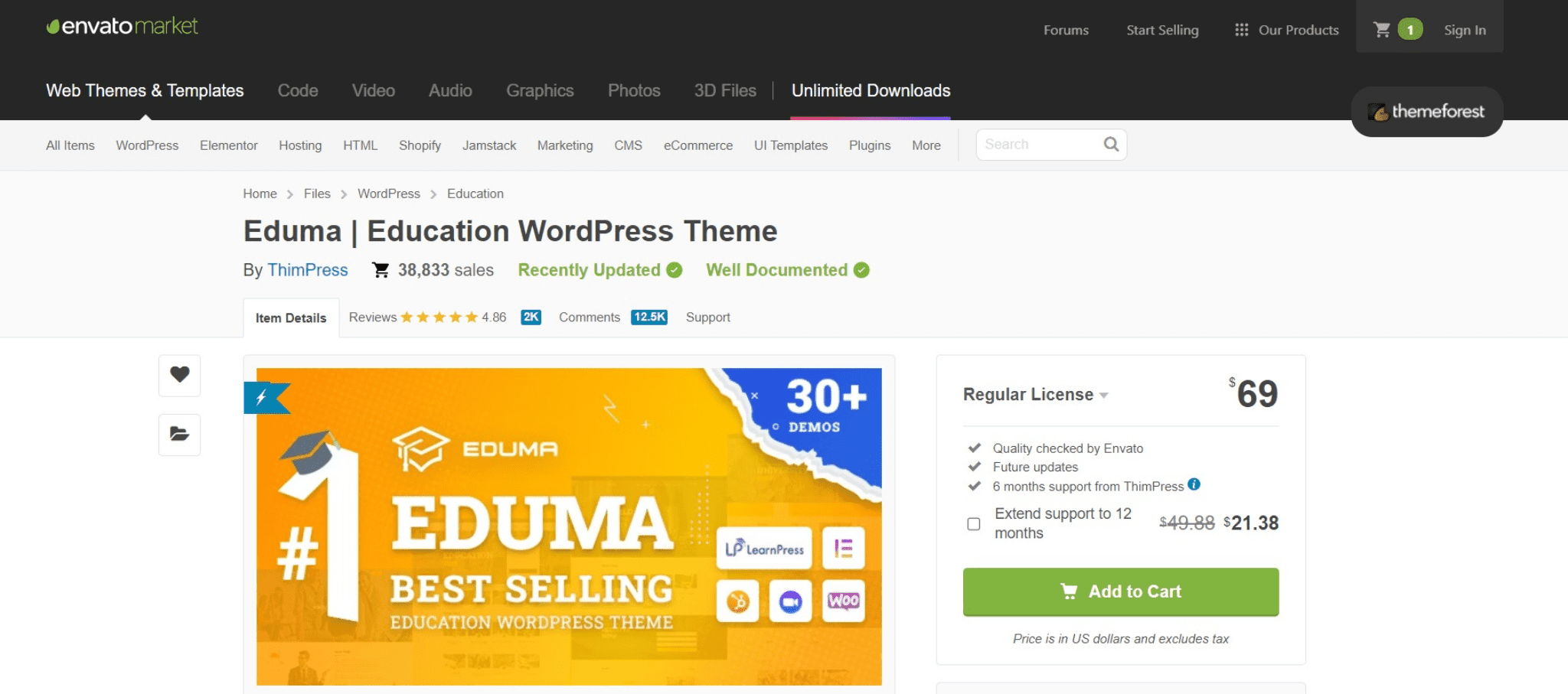Select HTML category
The width and height of the screenshot is (1568, 694).
[x=360, y=145]
